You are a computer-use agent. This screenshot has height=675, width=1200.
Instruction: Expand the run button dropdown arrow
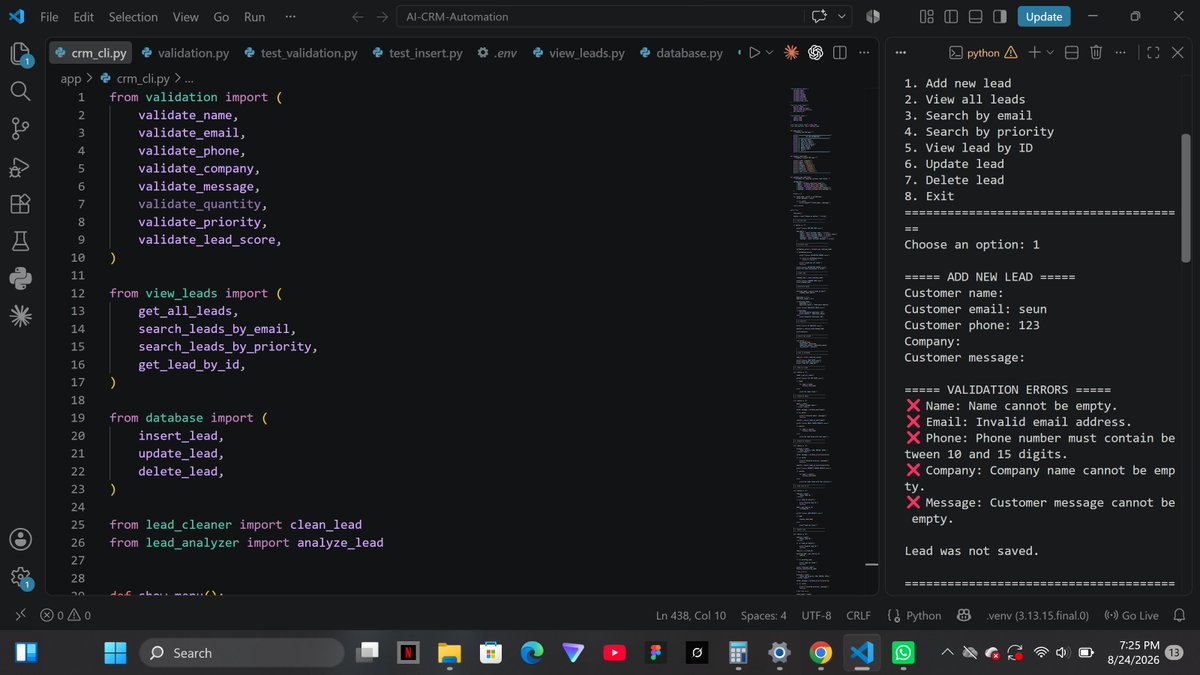pyautogui.click(x=769, y=53)
